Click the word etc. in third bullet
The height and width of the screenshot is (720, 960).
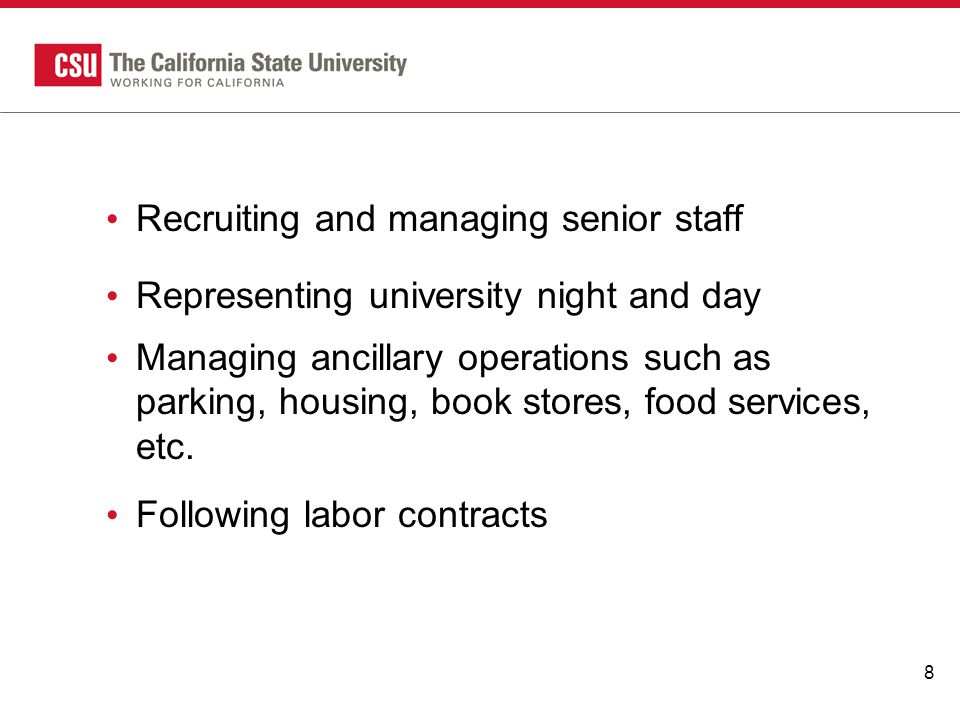point(165,448)
